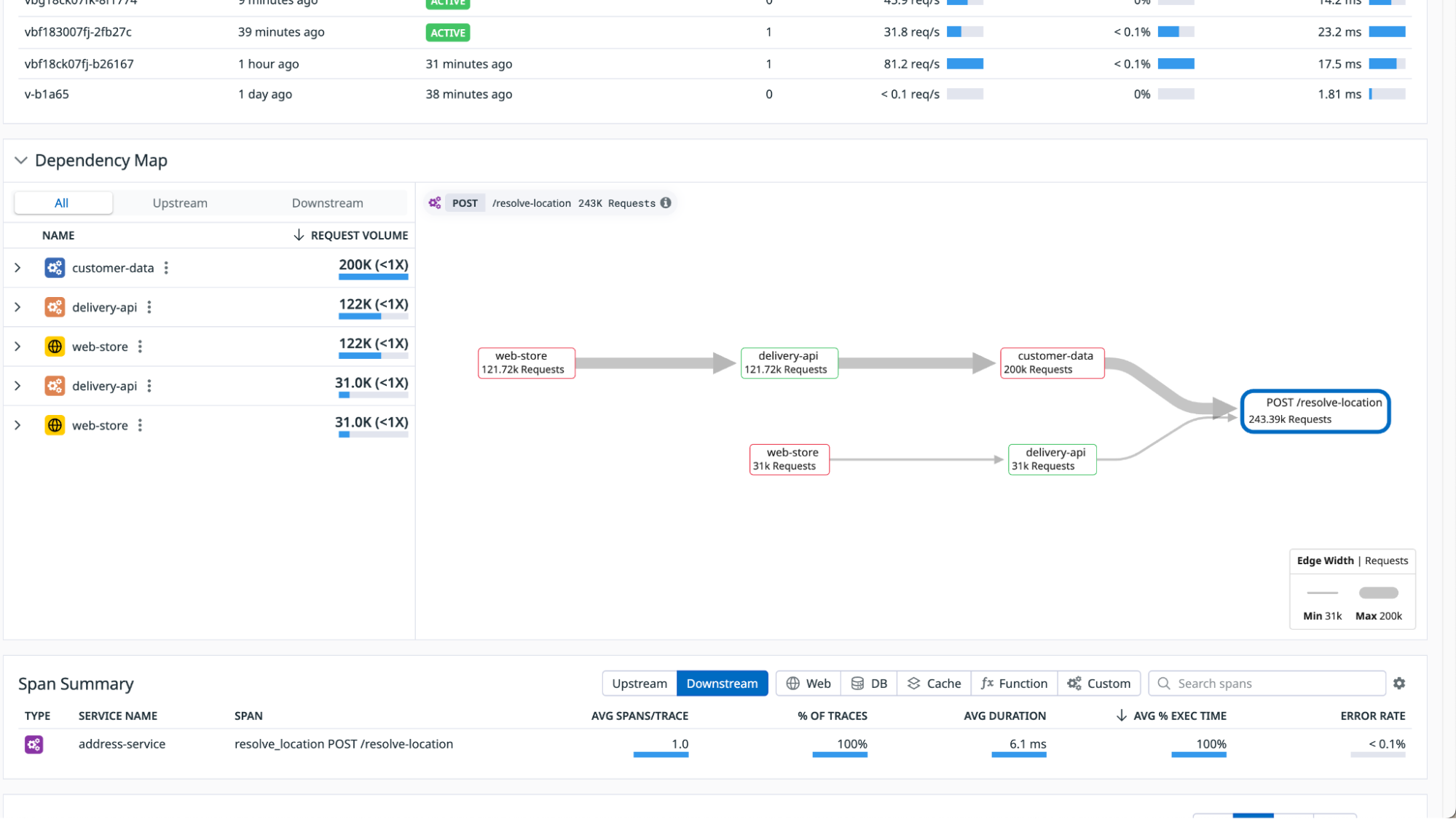Click the customer-data service gear icon

55,268
